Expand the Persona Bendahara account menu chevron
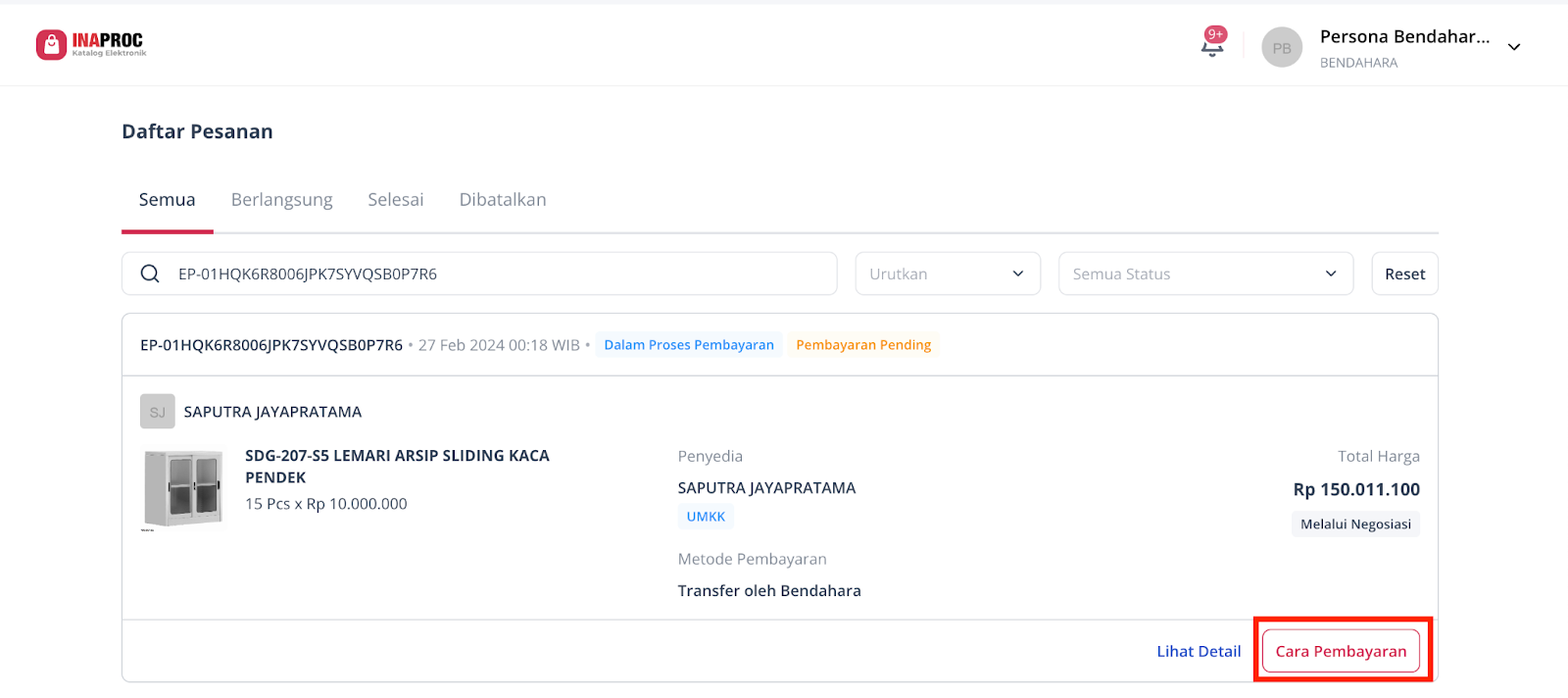Screen dimensions: 1568x698 click(x=1514, y=47)
